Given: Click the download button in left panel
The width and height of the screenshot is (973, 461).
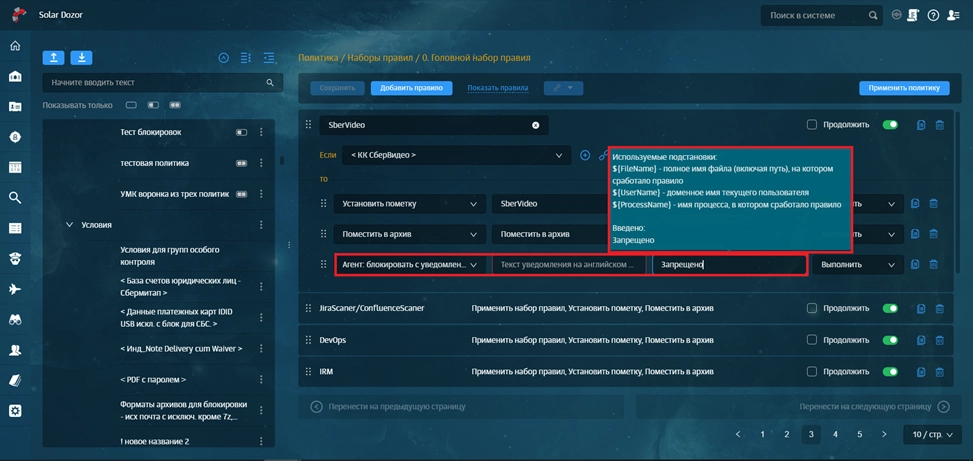Looking at the screenshot, I should point(82,58).
